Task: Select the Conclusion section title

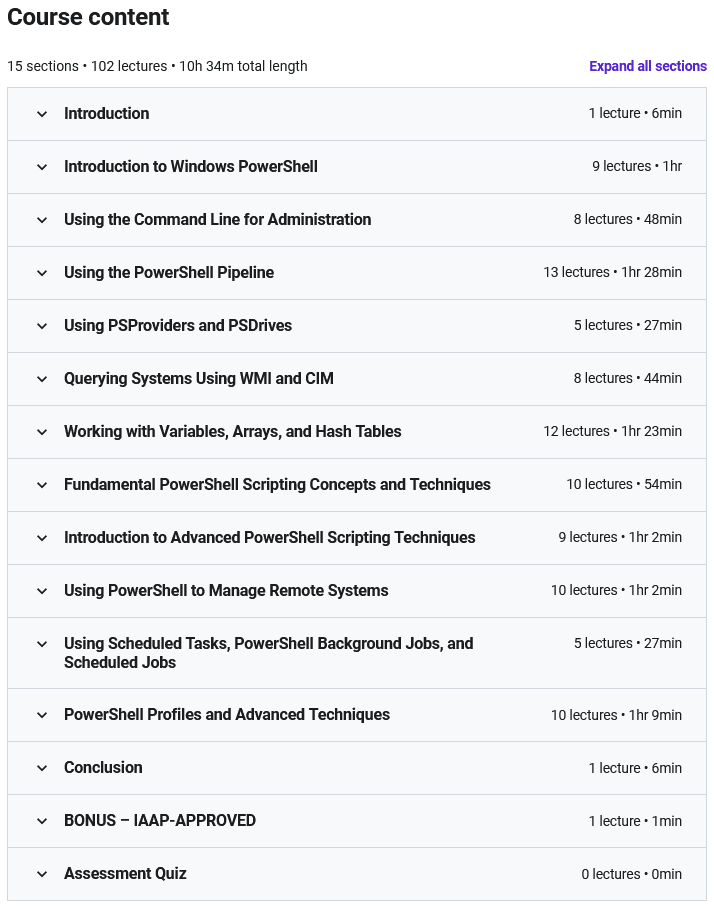Action: tap(103, 768)
